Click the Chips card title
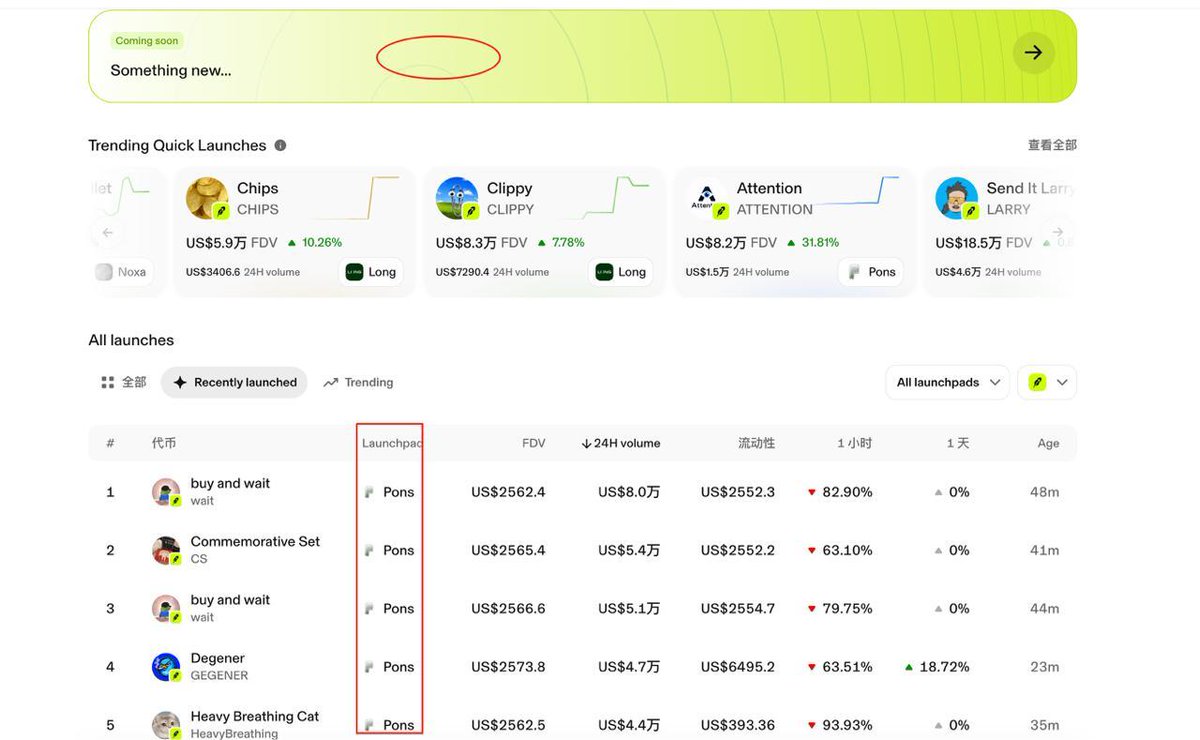1200x740 pixels. (x=257, y=188)
